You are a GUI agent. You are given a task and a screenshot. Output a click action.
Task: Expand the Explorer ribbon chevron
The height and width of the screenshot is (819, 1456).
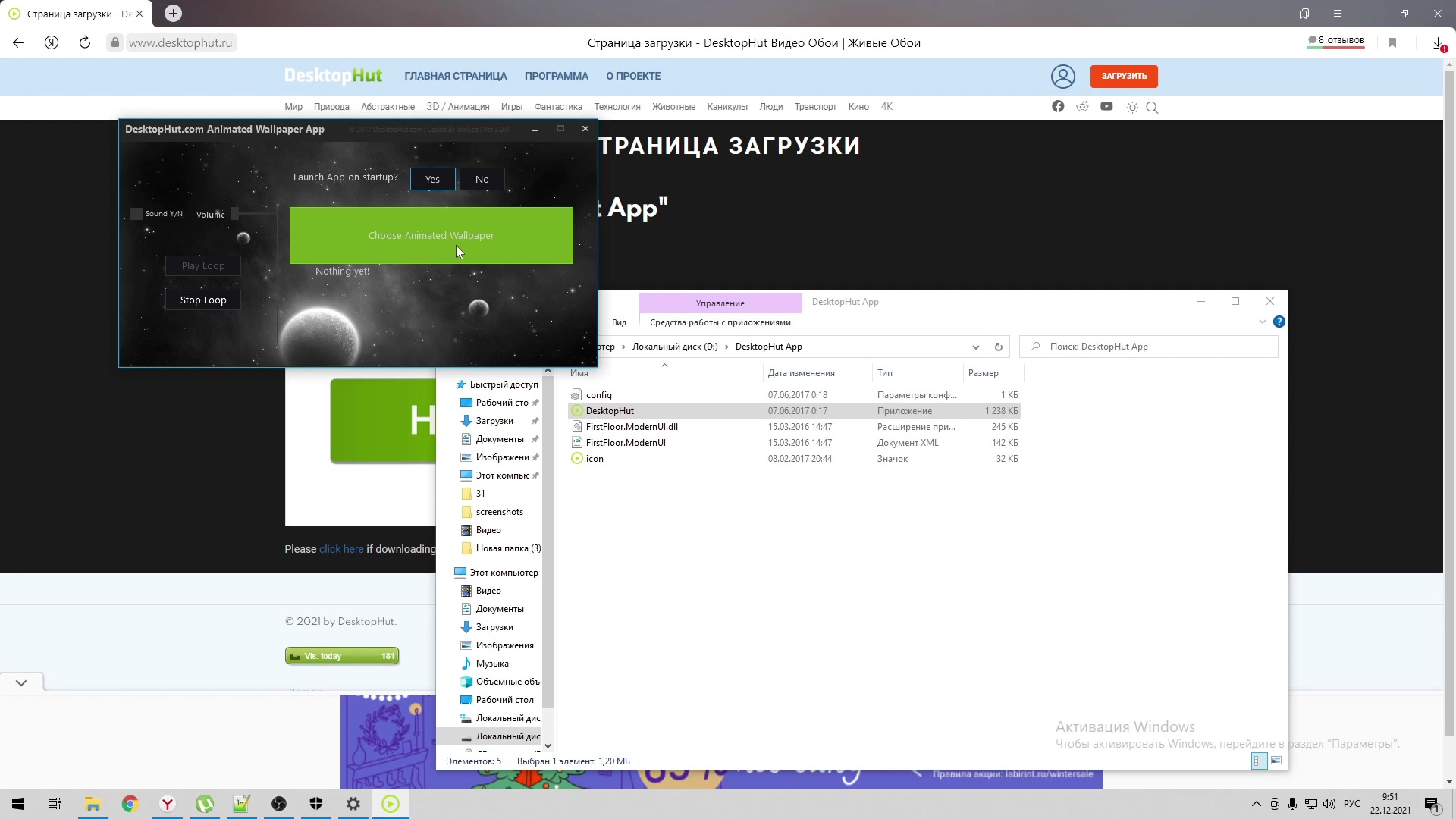point(1262,322)
